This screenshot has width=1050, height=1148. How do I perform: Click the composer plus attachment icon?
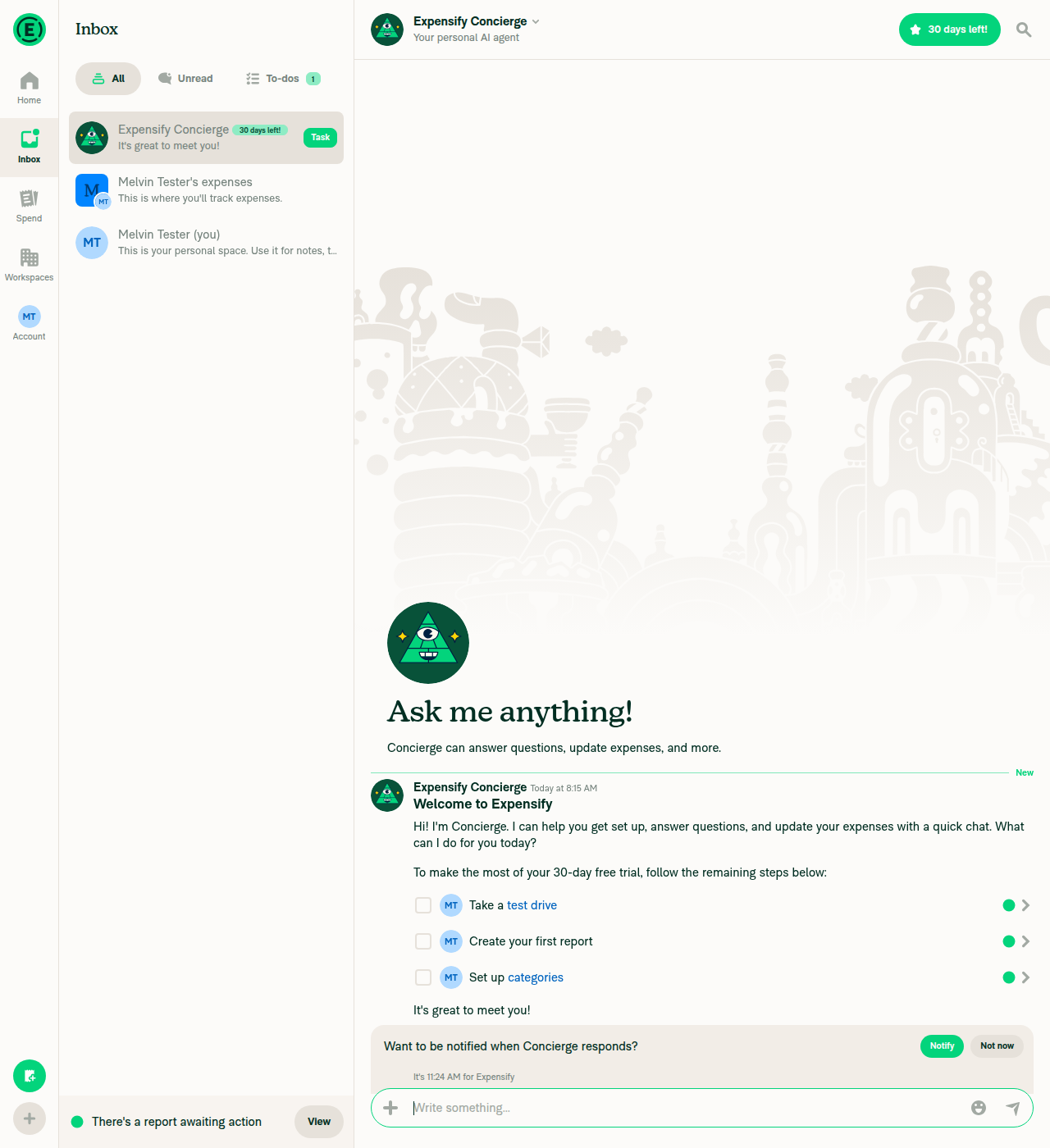click(390, 1108)
